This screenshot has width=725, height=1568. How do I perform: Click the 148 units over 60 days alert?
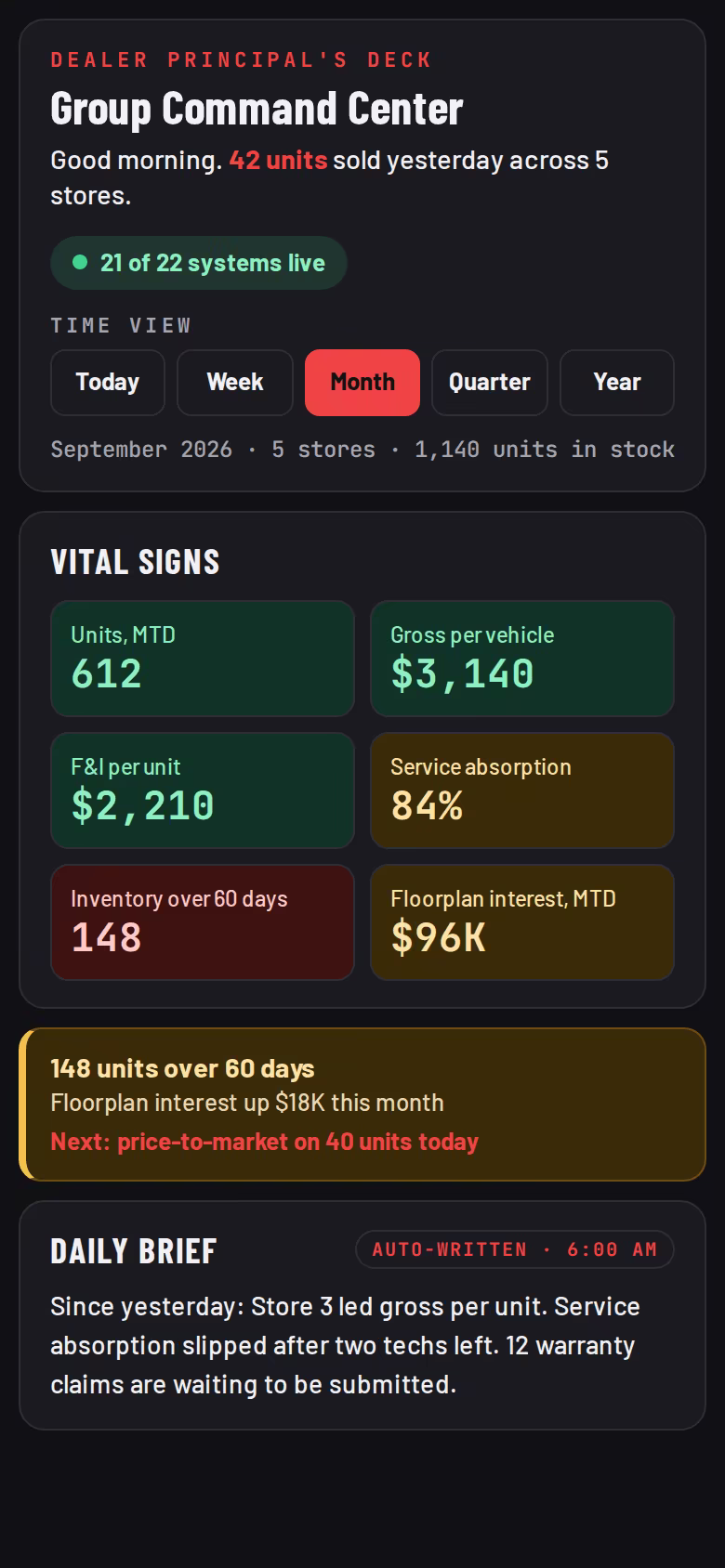coord(362,1104)
